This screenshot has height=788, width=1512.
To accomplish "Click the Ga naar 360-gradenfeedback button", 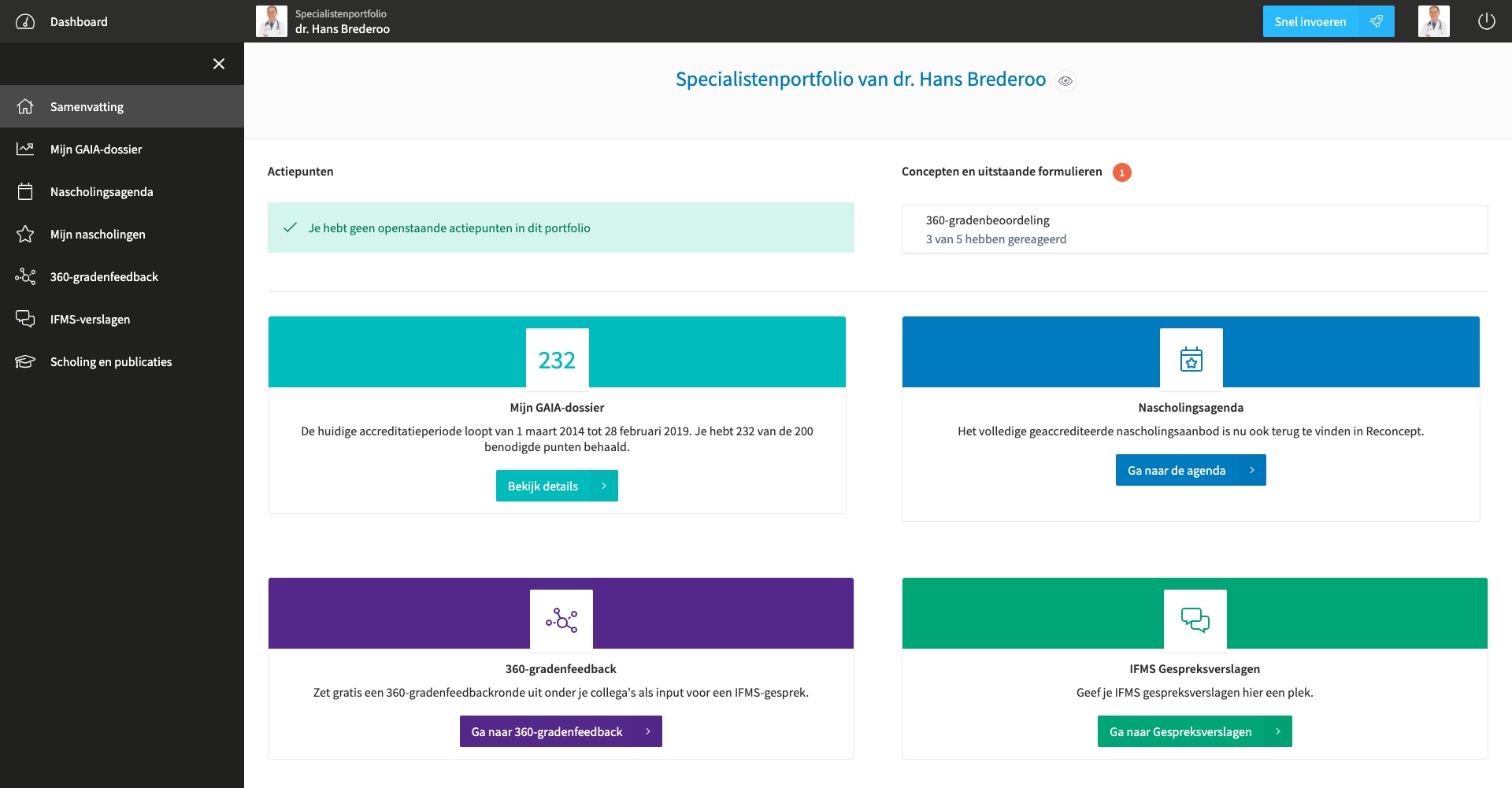I will tap(561, 731).
